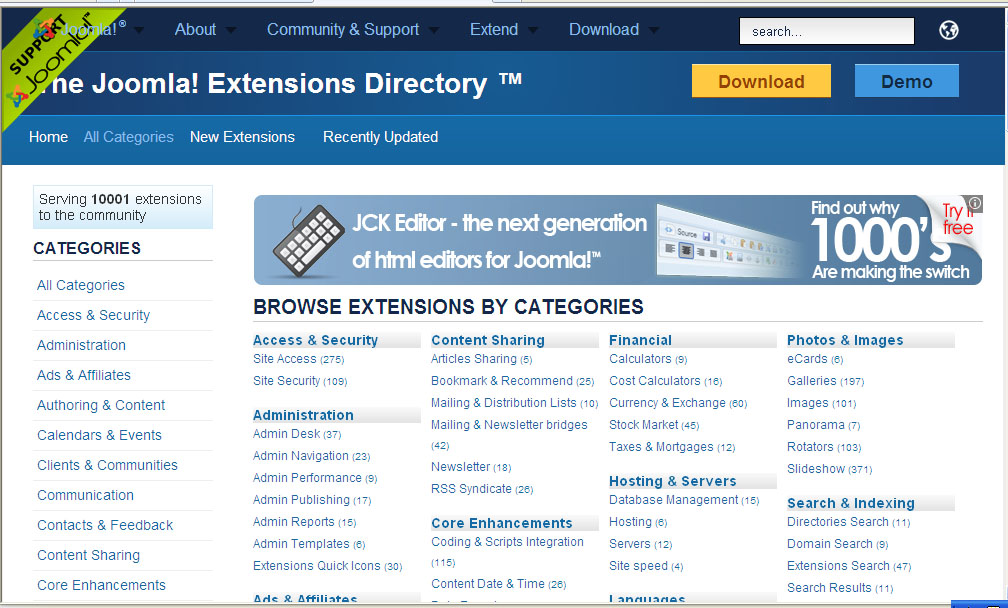This screenshot has height=608, width=1008.
Task: Open Currency & Exchange (60) listing
Action: (x=678, y=403)
